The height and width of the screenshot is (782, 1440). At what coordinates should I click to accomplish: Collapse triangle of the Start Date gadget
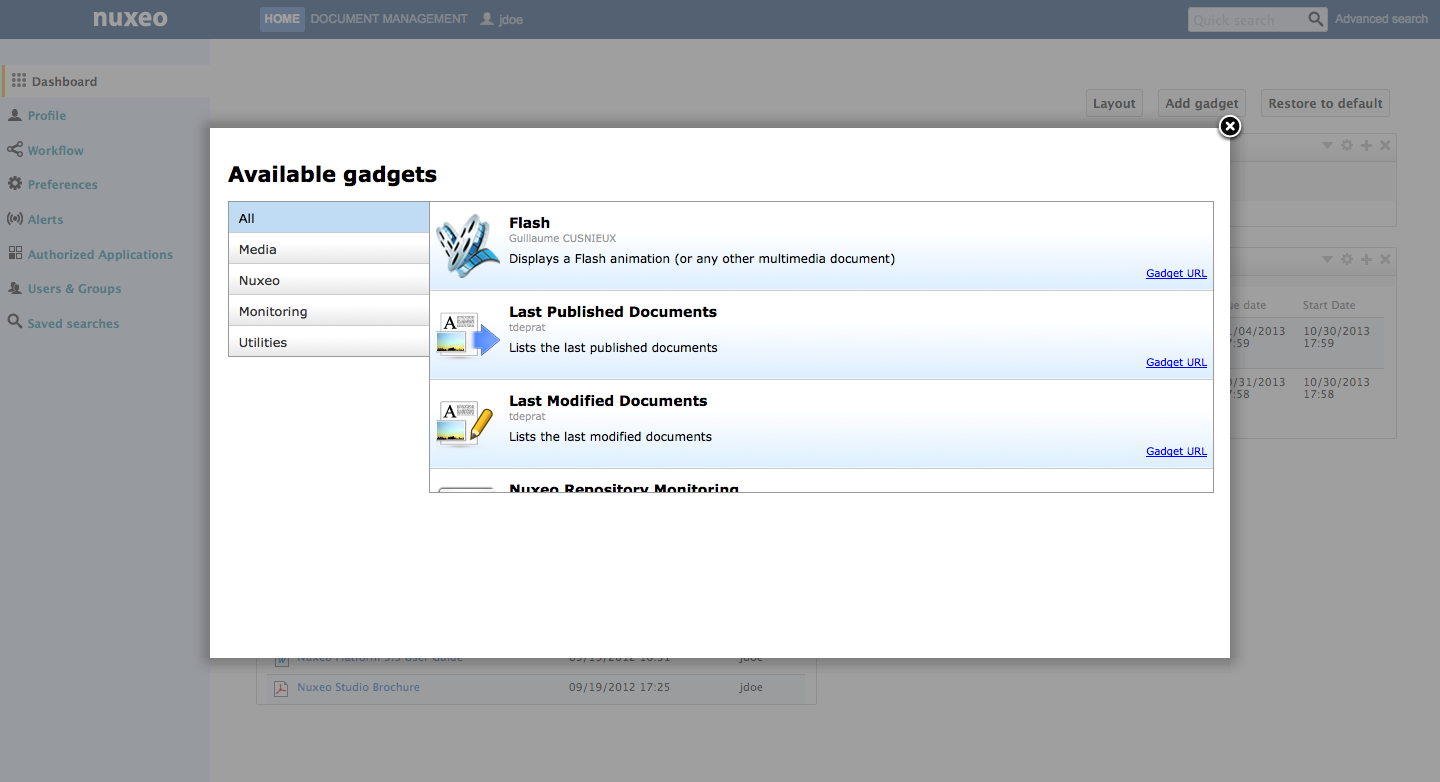tap(1328, 260)
